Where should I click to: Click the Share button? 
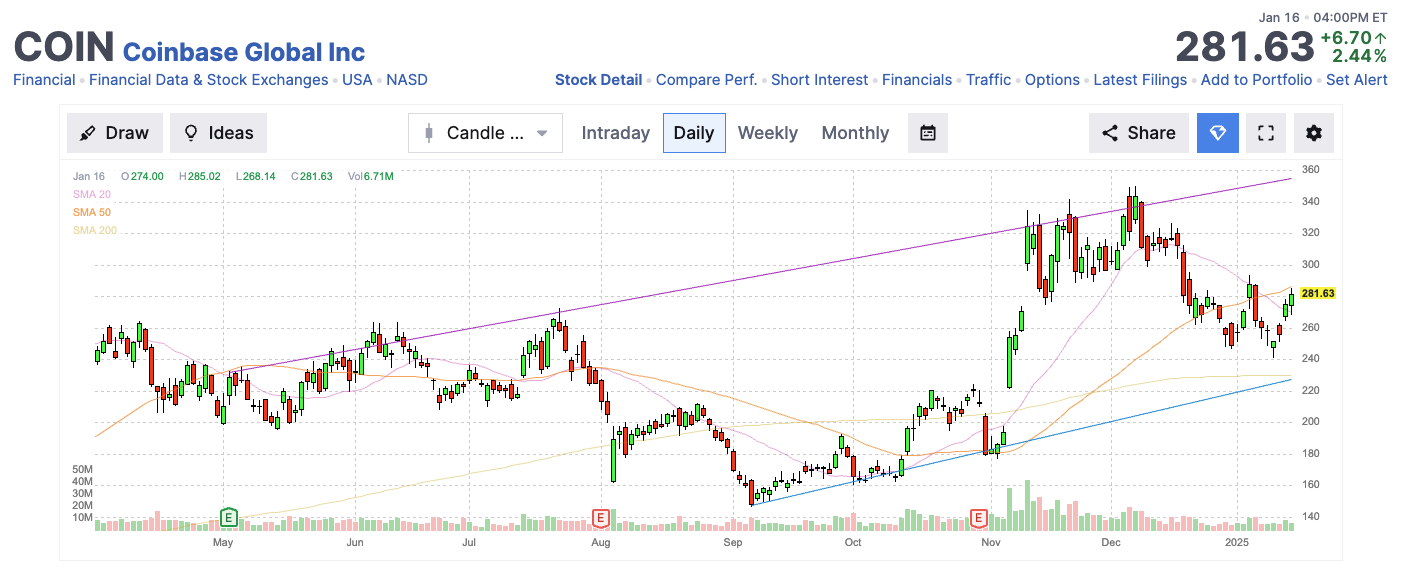(x=1139, y=133)
